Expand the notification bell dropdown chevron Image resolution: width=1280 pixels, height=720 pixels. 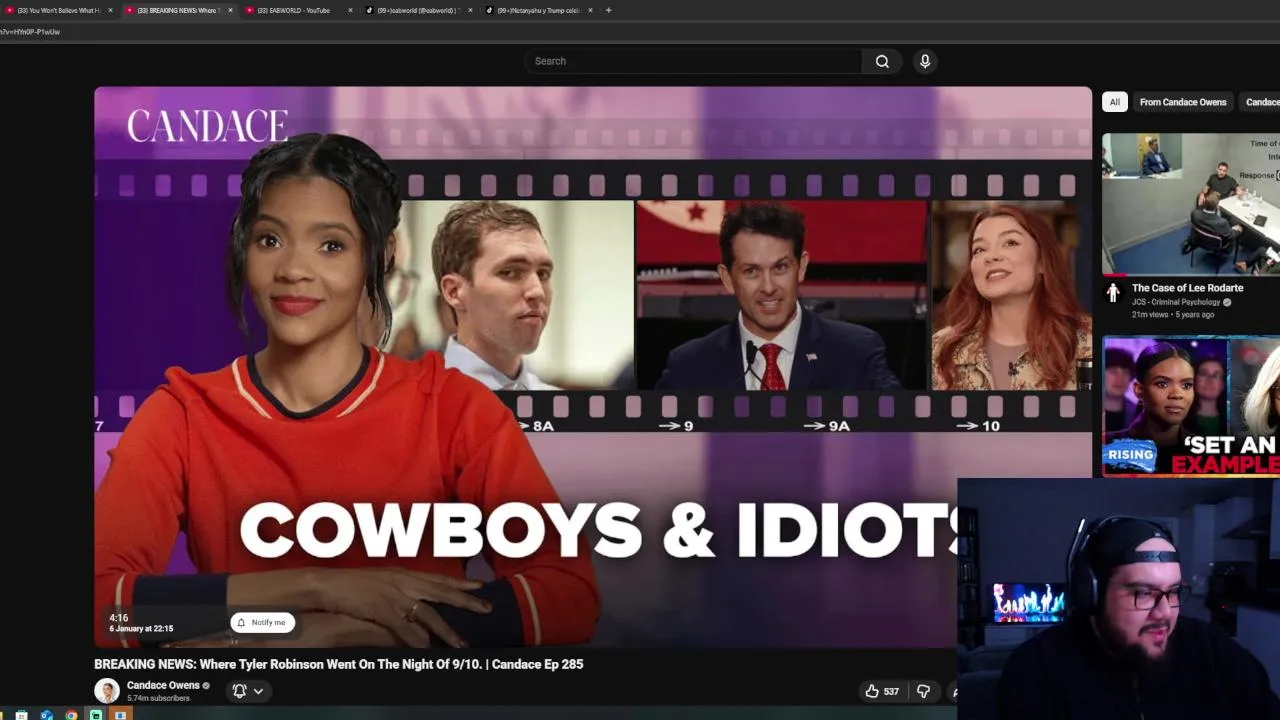[258, 691]
